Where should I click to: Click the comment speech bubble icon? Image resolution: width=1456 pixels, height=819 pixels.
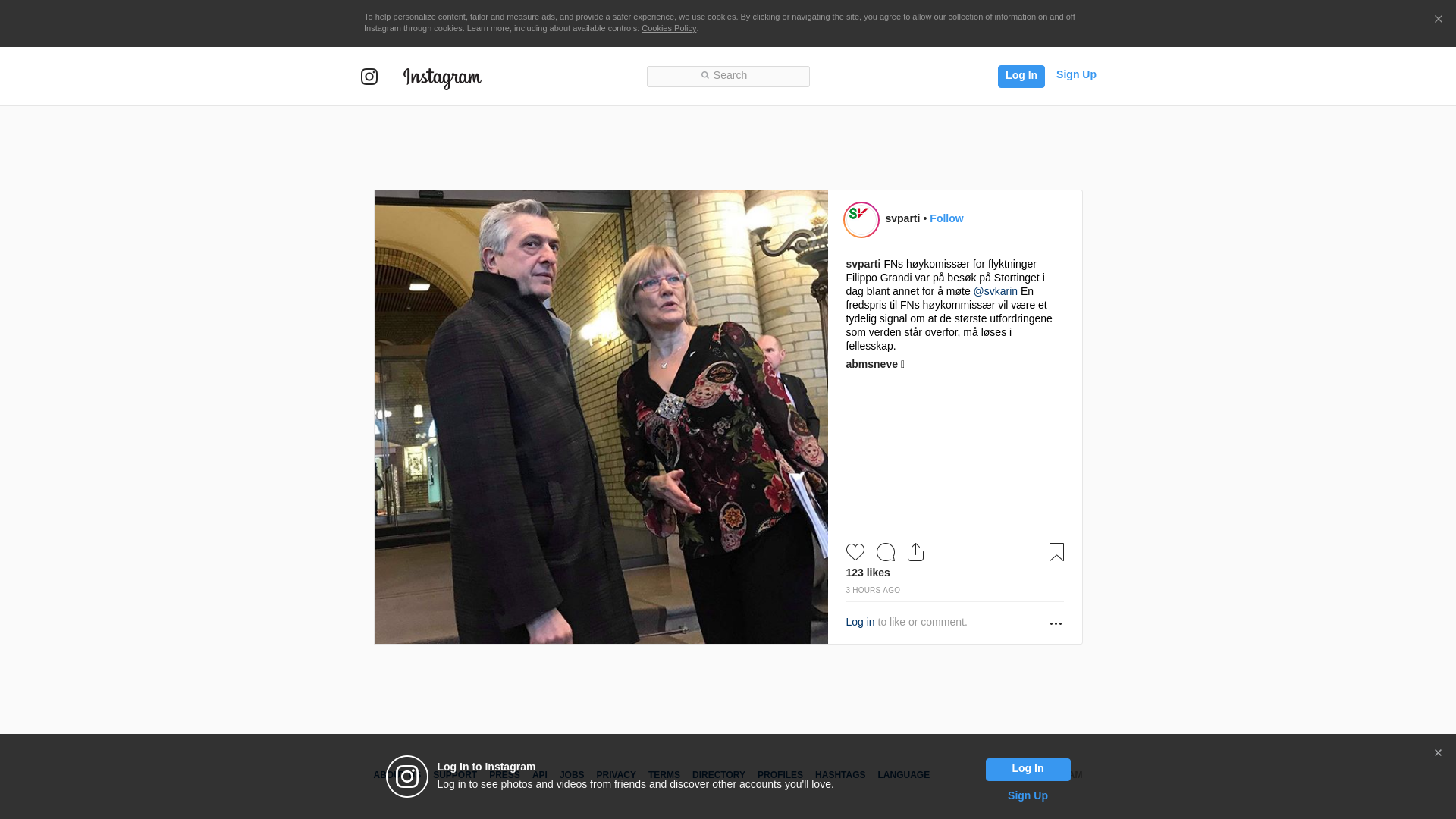tap(886, 552)
